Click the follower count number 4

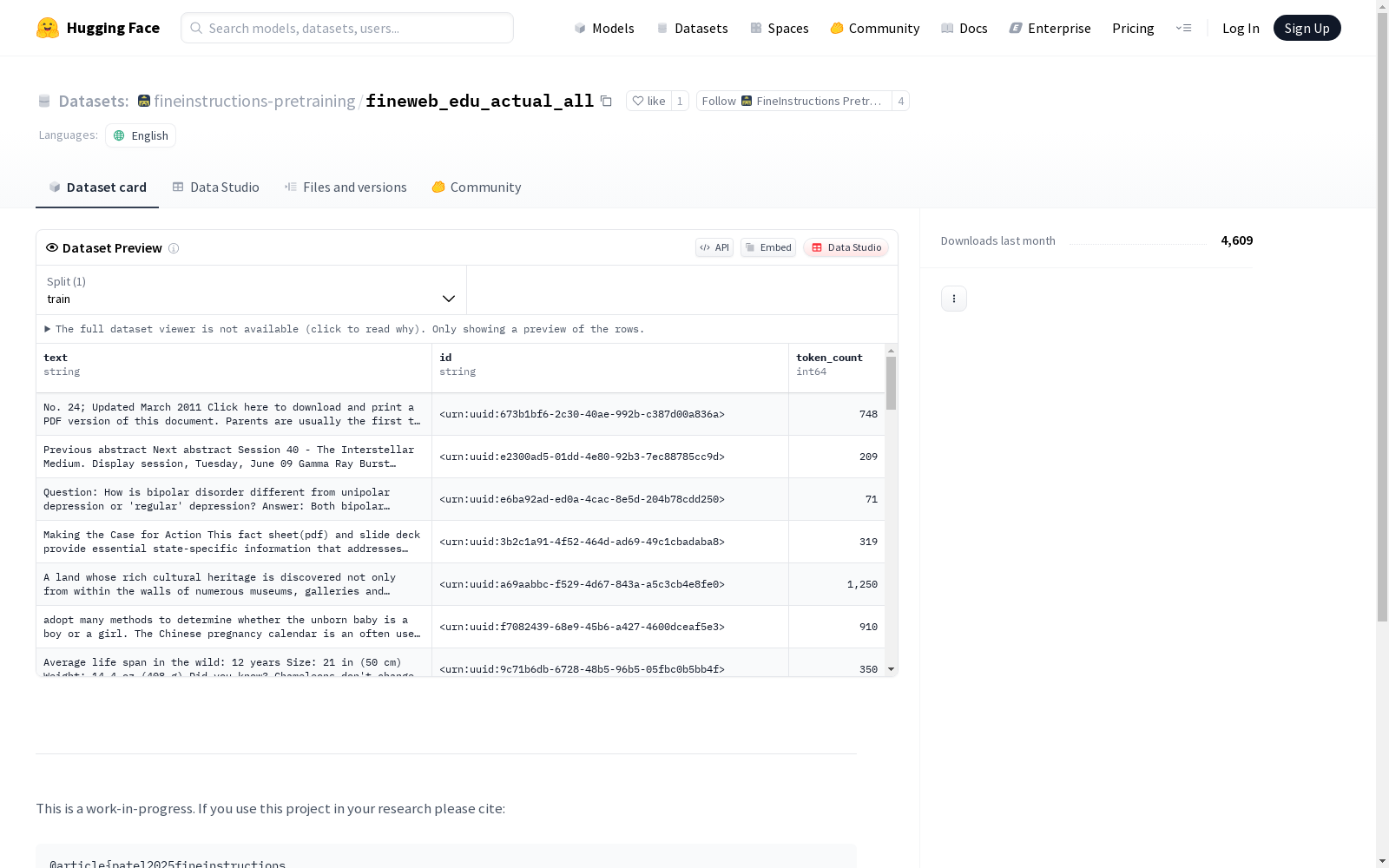pyautogui.click(x=901, y=101)
